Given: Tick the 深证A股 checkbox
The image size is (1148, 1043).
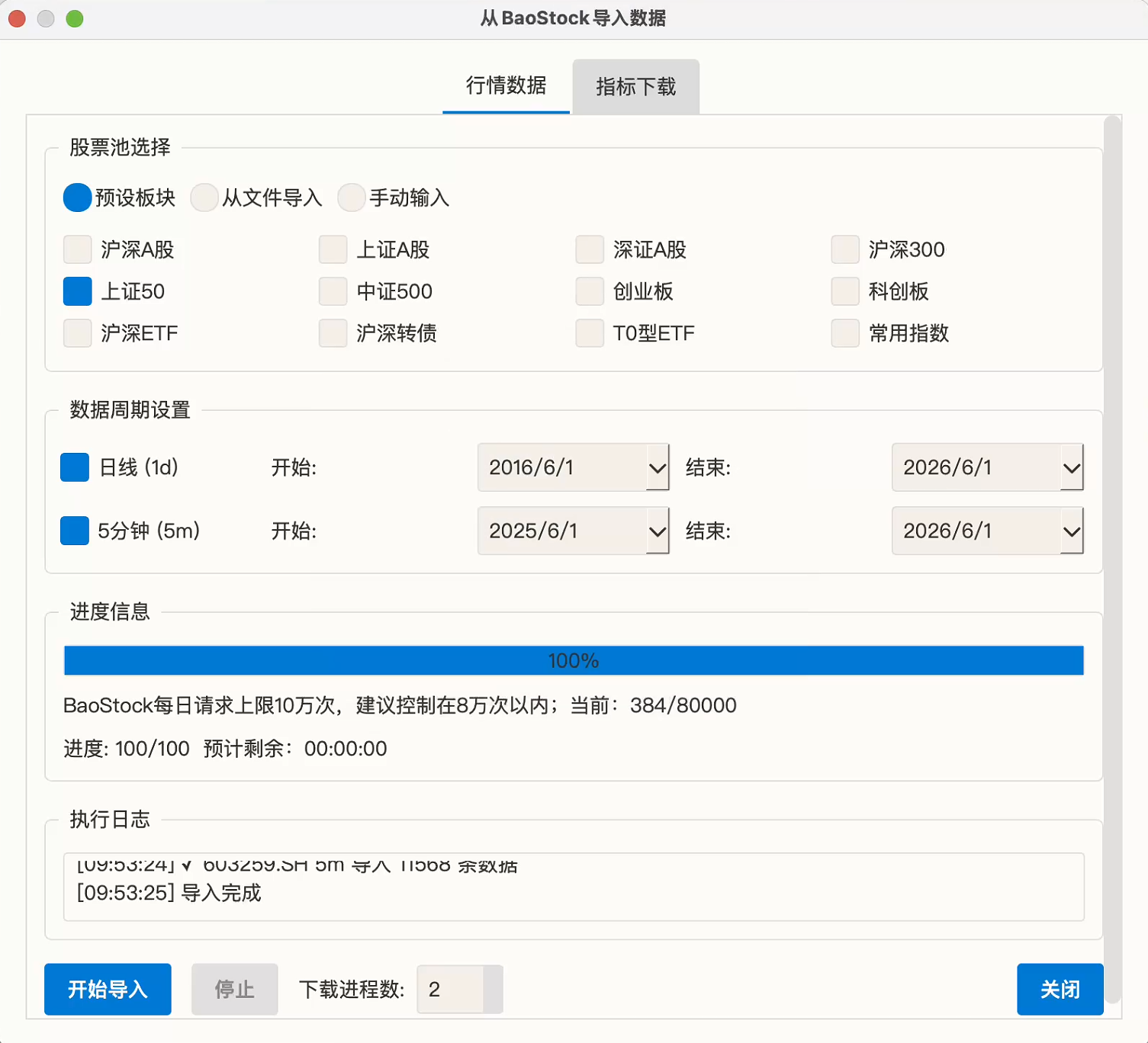Looking at the screenshot, I should (590, 249).
